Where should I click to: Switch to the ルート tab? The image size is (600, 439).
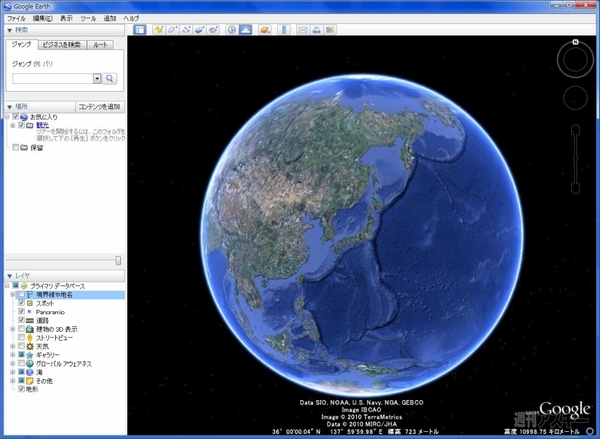click(100, 45)
